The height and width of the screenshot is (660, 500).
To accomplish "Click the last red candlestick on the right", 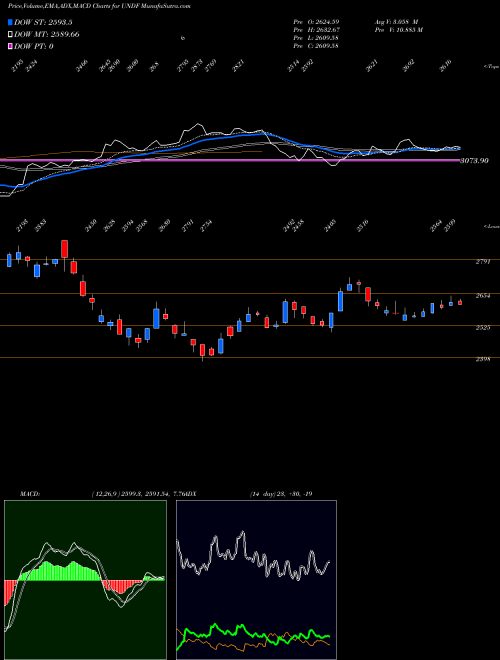I will [x=460, y=302].
